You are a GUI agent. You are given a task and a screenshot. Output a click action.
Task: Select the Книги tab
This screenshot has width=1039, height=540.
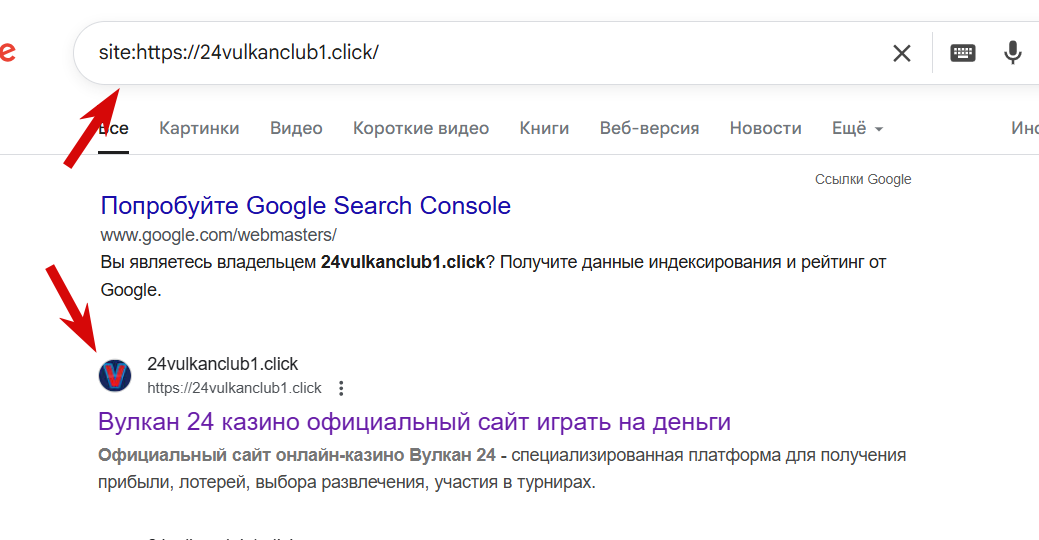544,129
